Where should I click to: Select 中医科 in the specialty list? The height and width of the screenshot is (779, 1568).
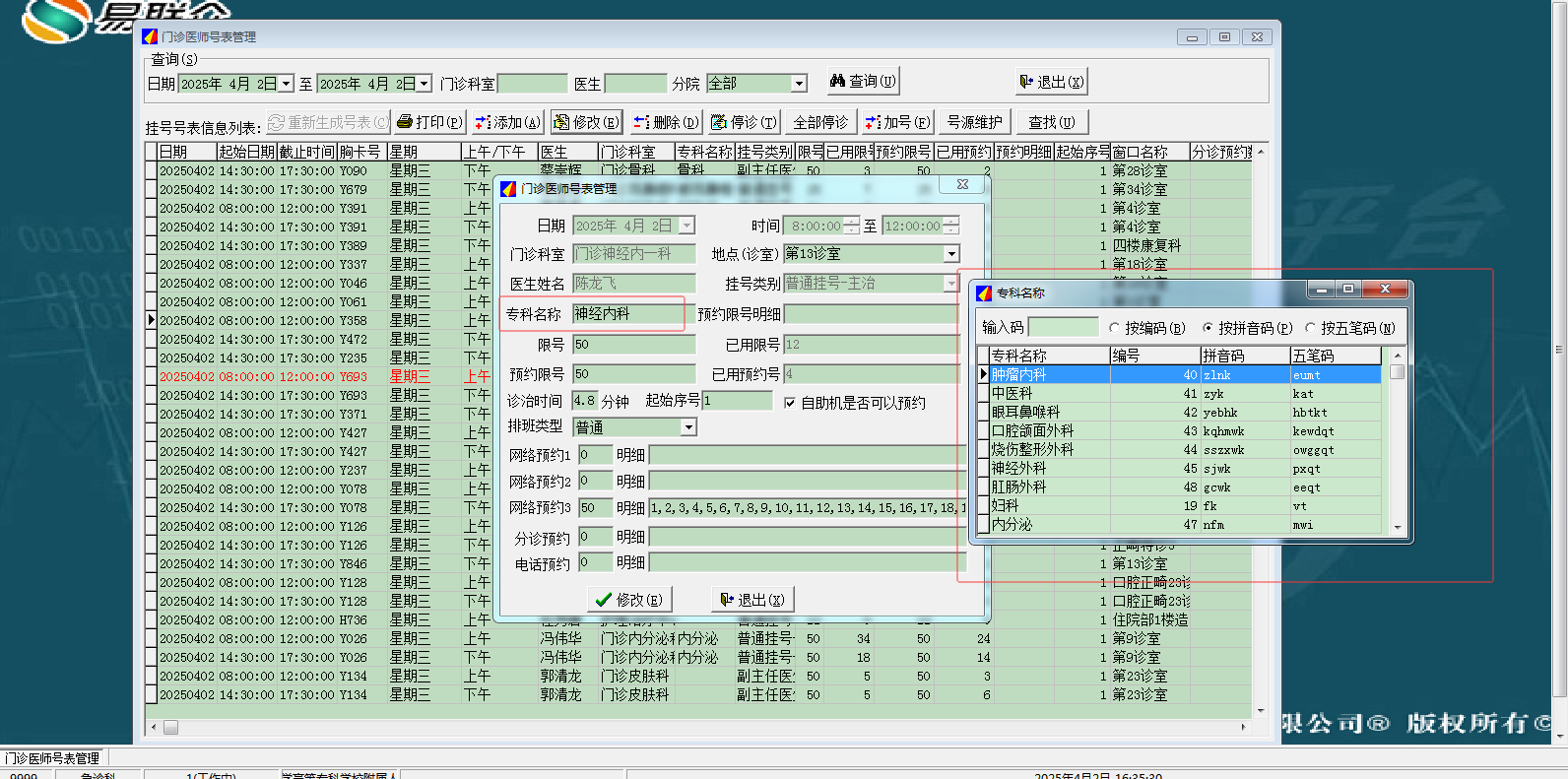pos(1185,393)
